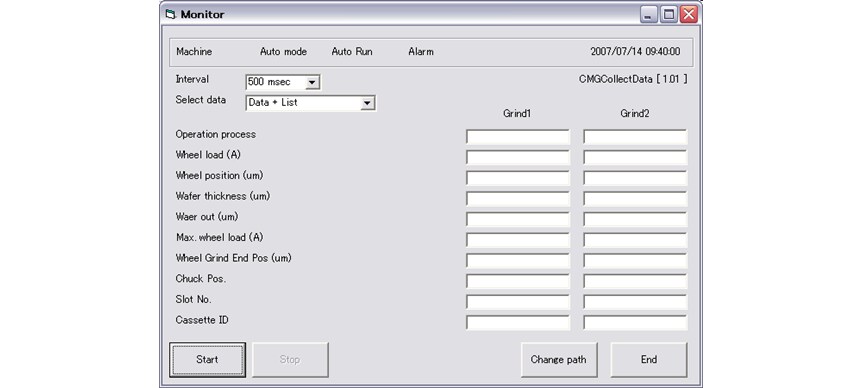Click the Grind2 column header
The image size is (862, 388).
click(634, 114)
